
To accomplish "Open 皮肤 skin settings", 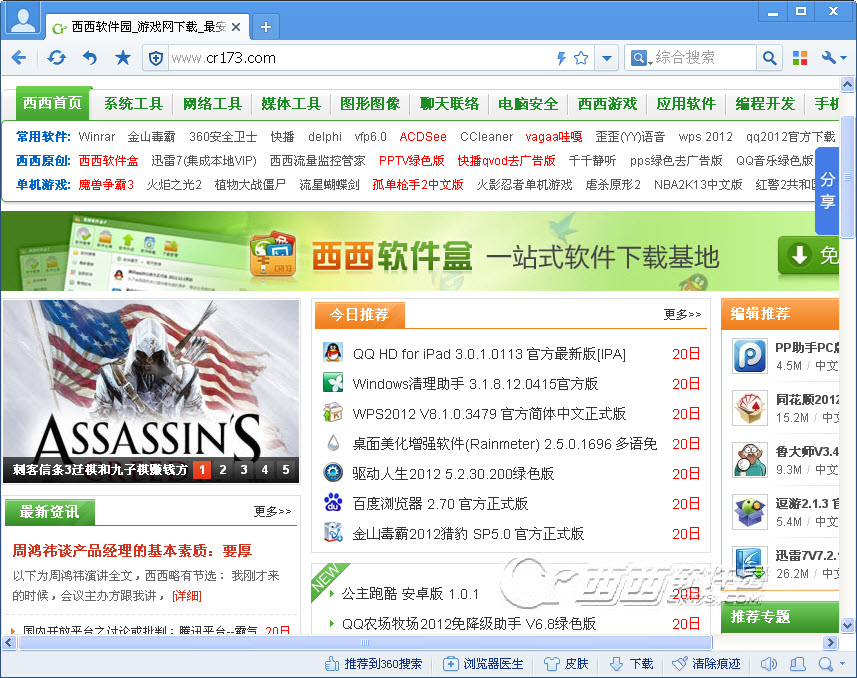I will (x=566, y=664).
